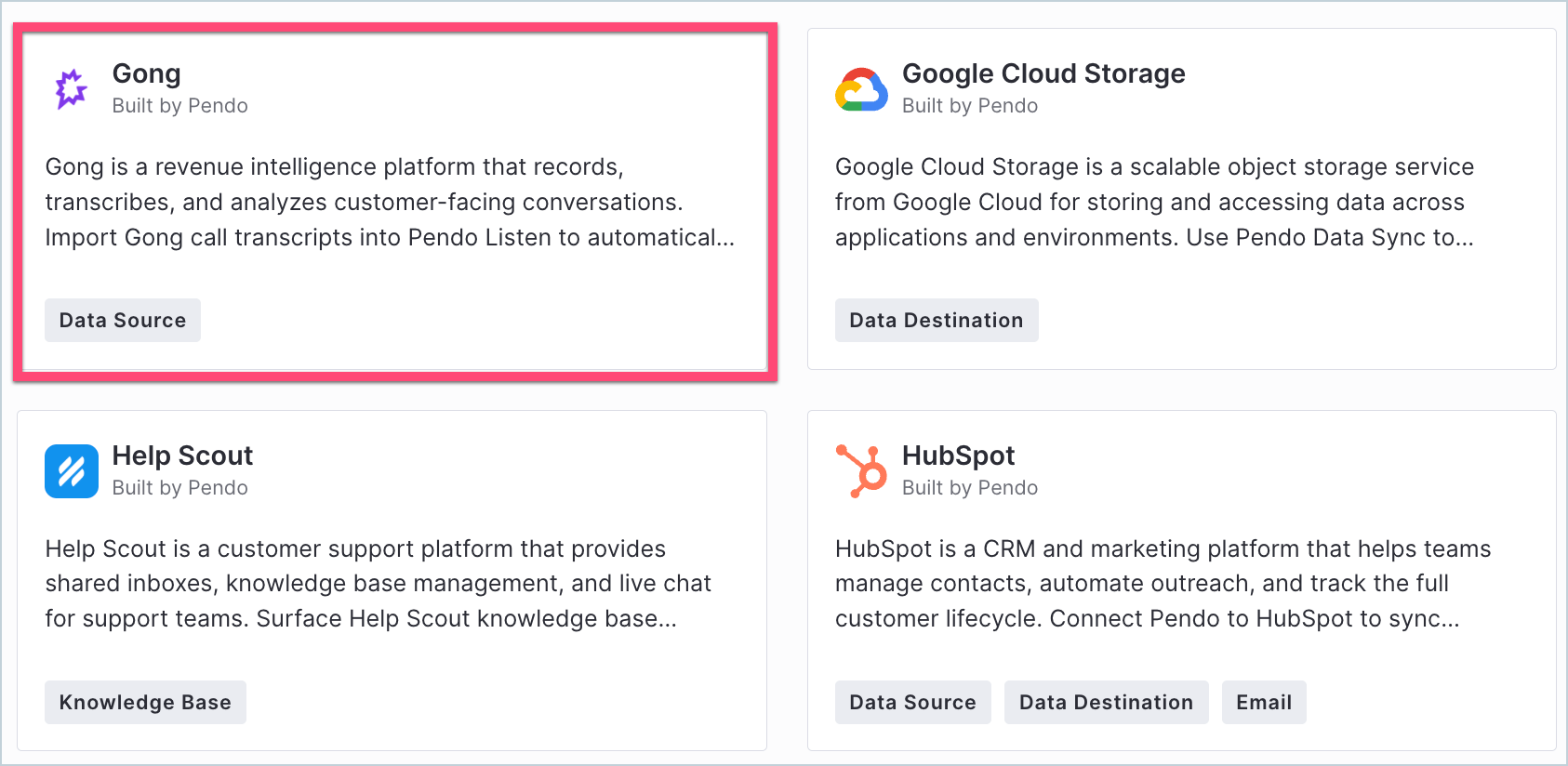Click the Google Cloud Storage description paragraph
Screen dimensions: 1568x766
tap(1155, 202)
